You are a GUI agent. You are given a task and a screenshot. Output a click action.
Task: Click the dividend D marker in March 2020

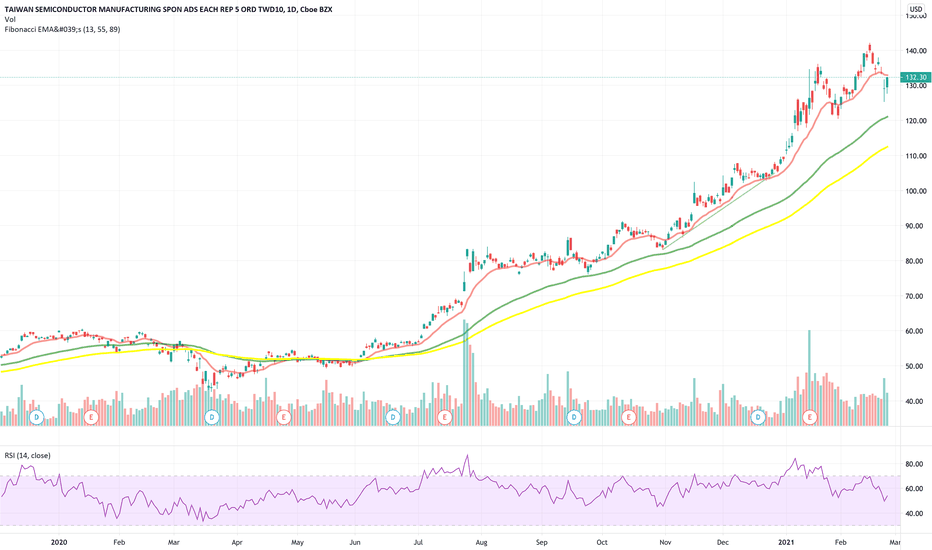click(212, 417)
